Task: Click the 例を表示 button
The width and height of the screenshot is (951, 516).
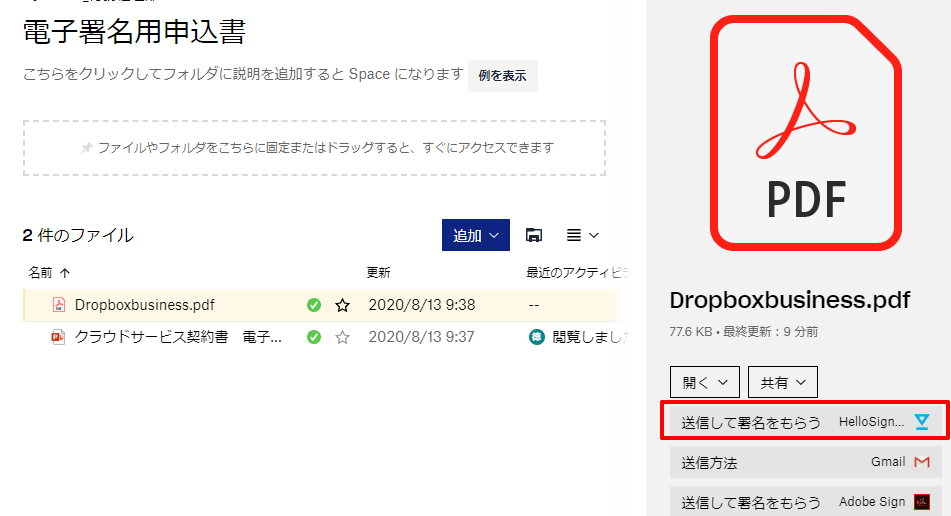Action: 502,76
